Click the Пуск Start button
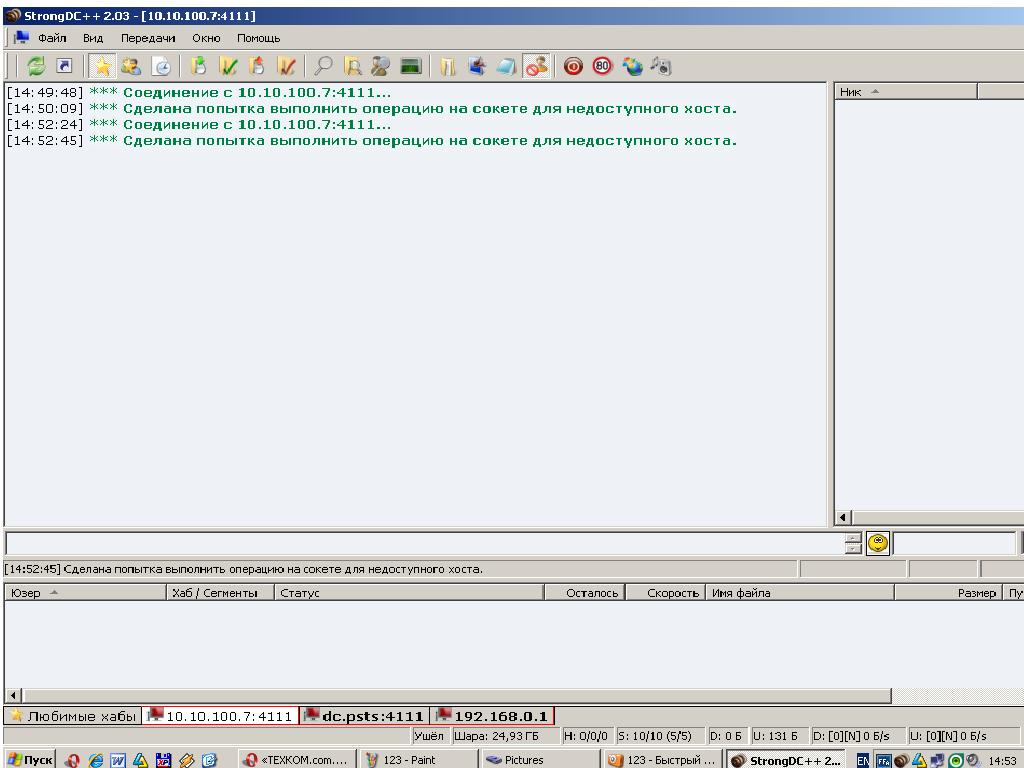1024x768 pixels. click(x=31, y=759)
